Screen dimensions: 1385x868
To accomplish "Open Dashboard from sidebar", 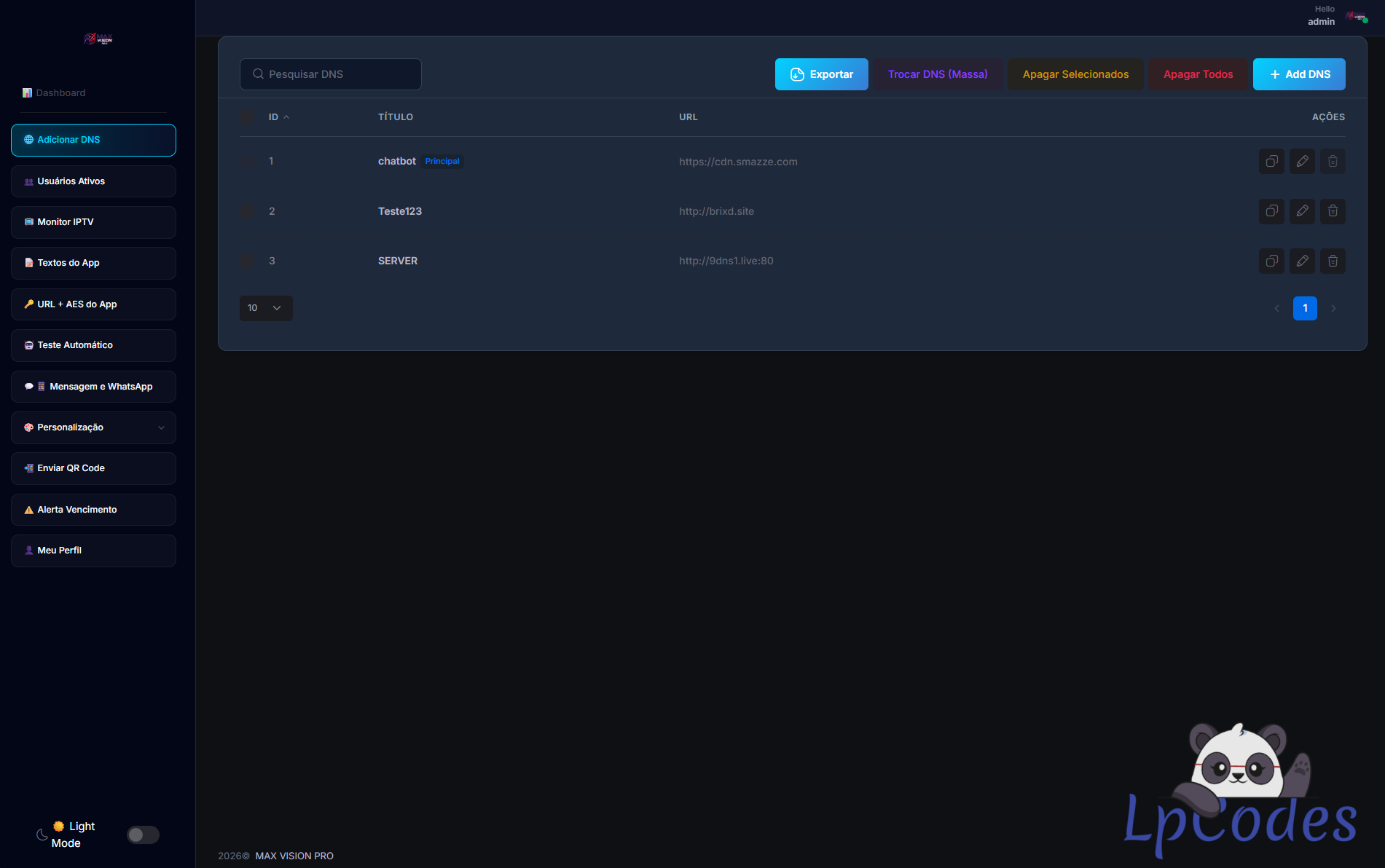I will point(54,93).
